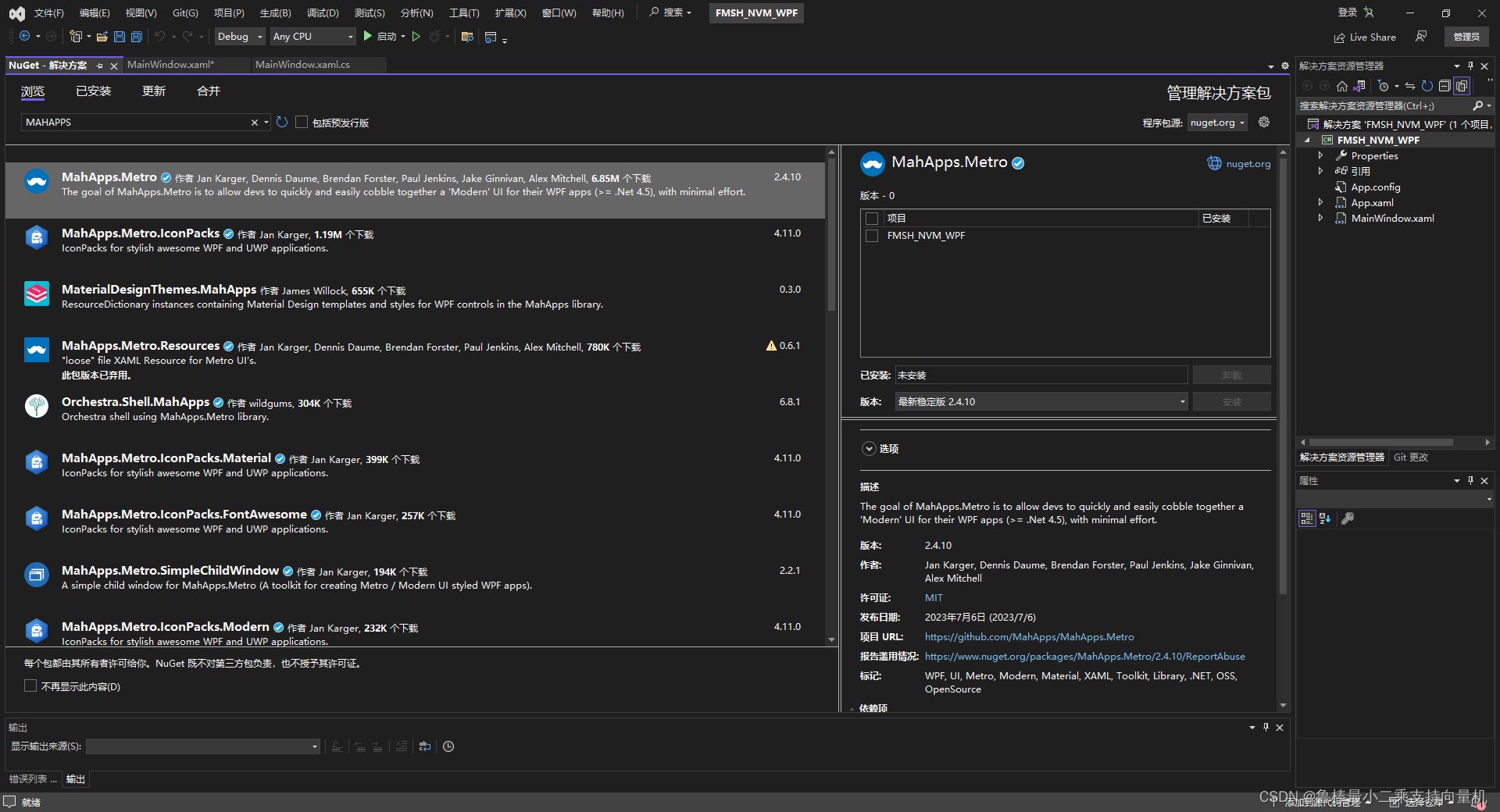Open NuGet package source settings gear

[1264, 122]
